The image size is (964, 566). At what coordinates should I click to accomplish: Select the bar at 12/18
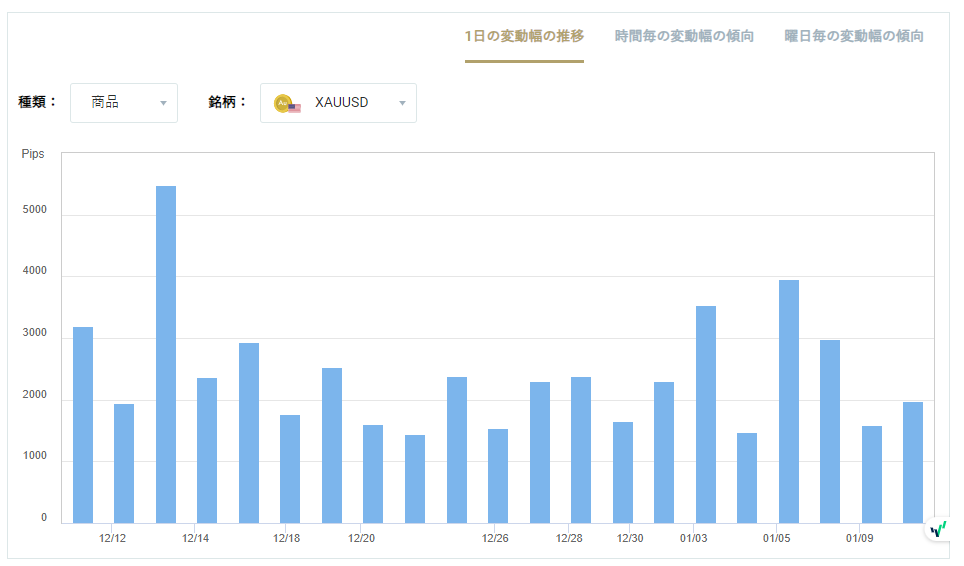[290, 469]
